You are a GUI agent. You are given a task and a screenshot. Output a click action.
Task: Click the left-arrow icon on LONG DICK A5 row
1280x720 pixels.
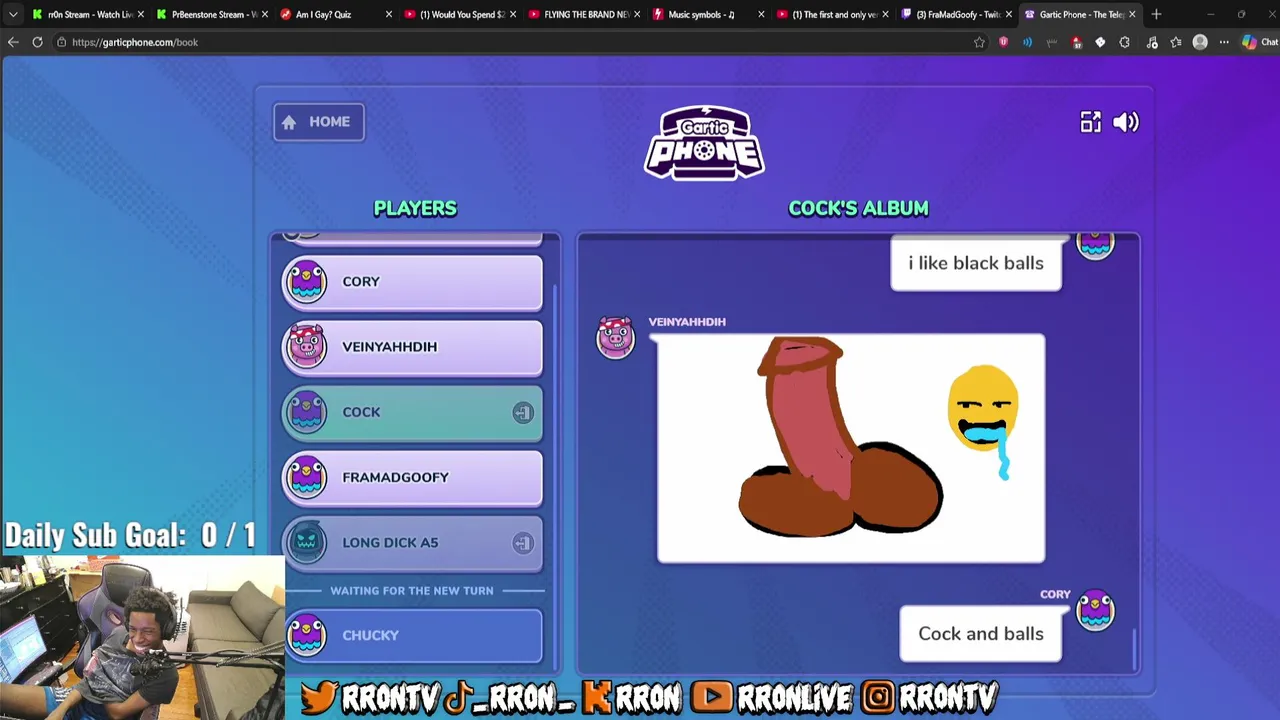click(x=523, y=543)
